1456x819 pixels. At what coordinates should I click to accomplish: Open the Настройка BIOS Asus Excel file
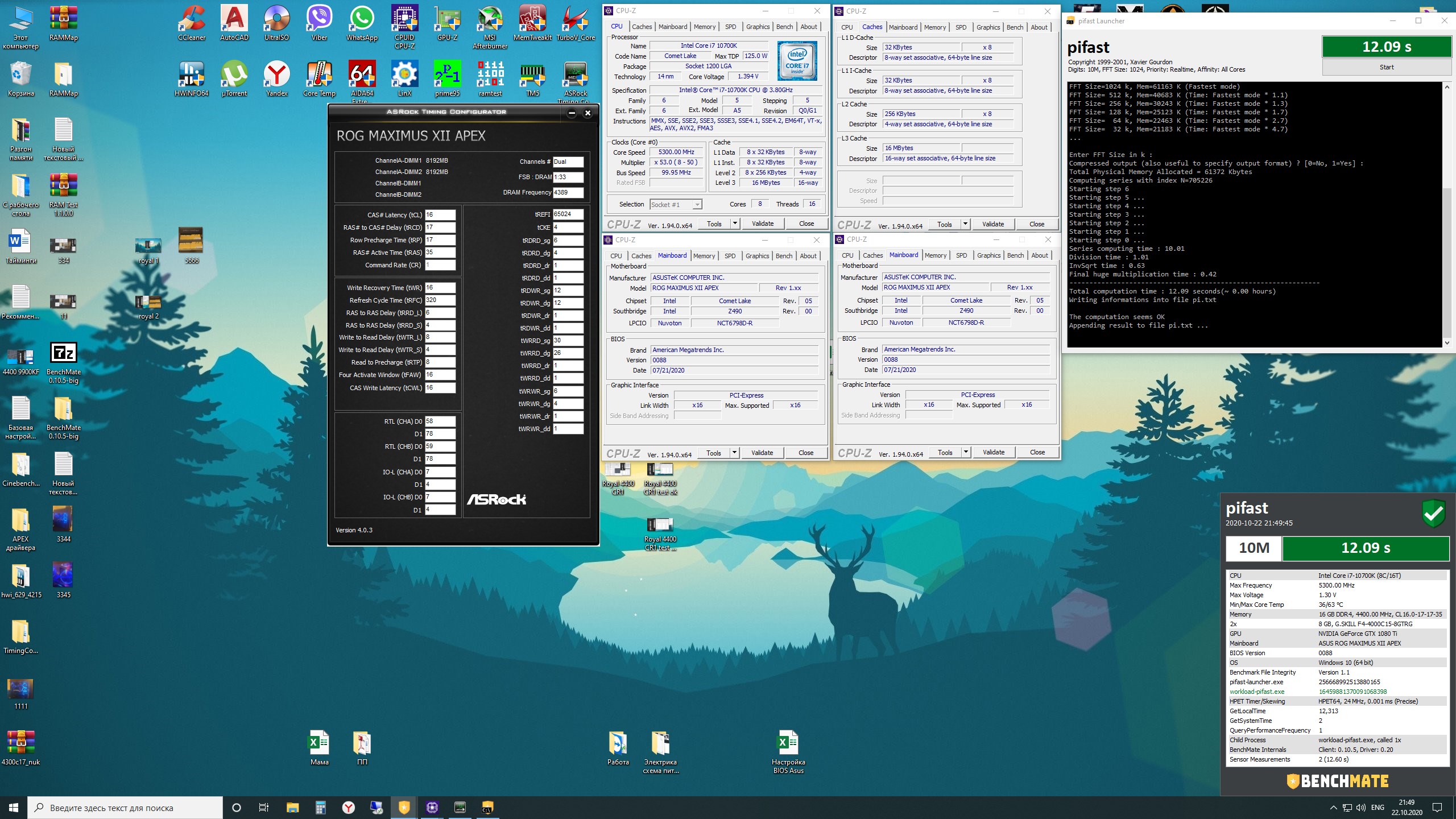tap(788, 751)
